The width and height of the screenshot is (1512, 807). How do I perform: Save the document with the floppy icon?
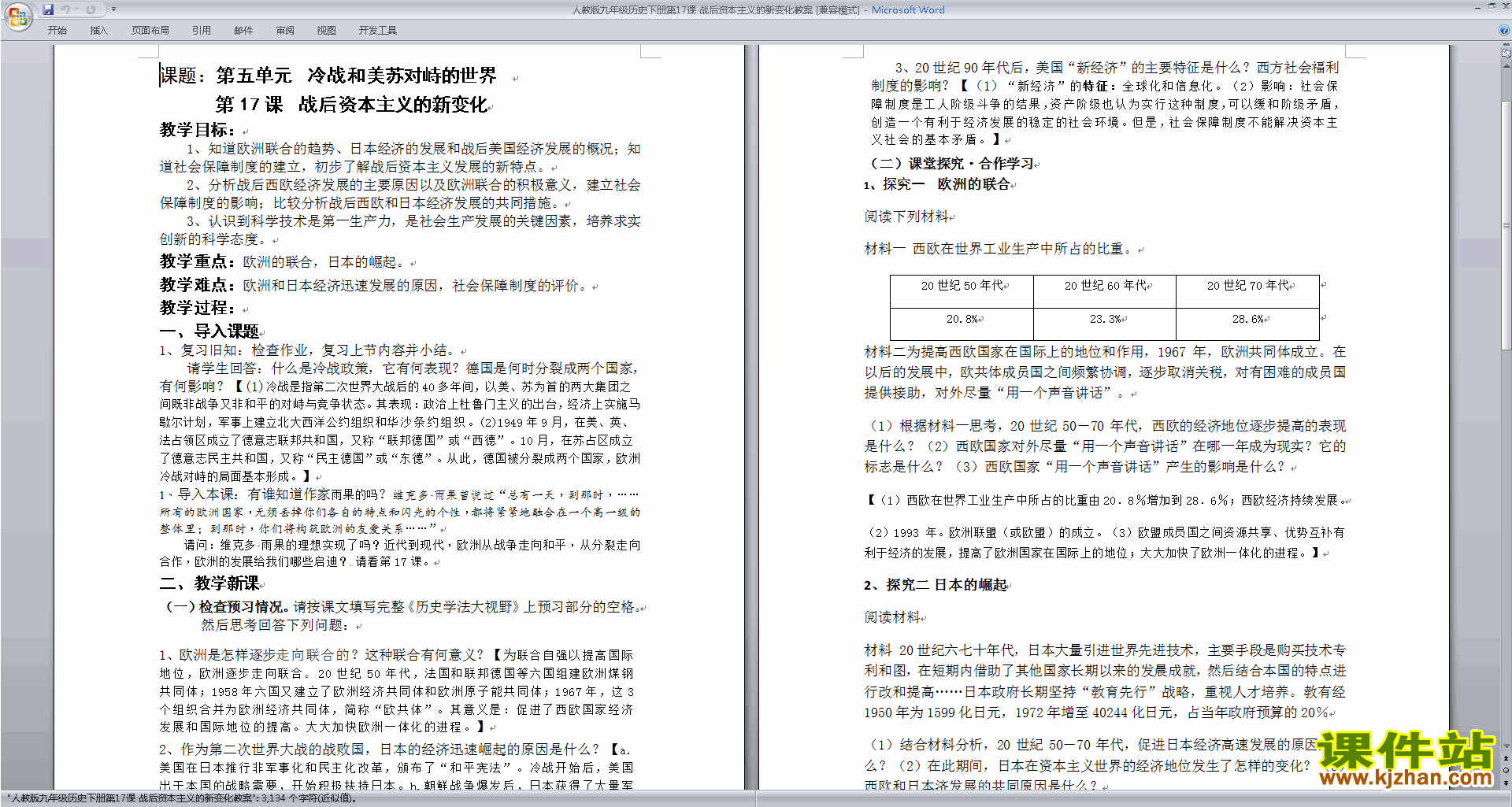coord(48,9)
